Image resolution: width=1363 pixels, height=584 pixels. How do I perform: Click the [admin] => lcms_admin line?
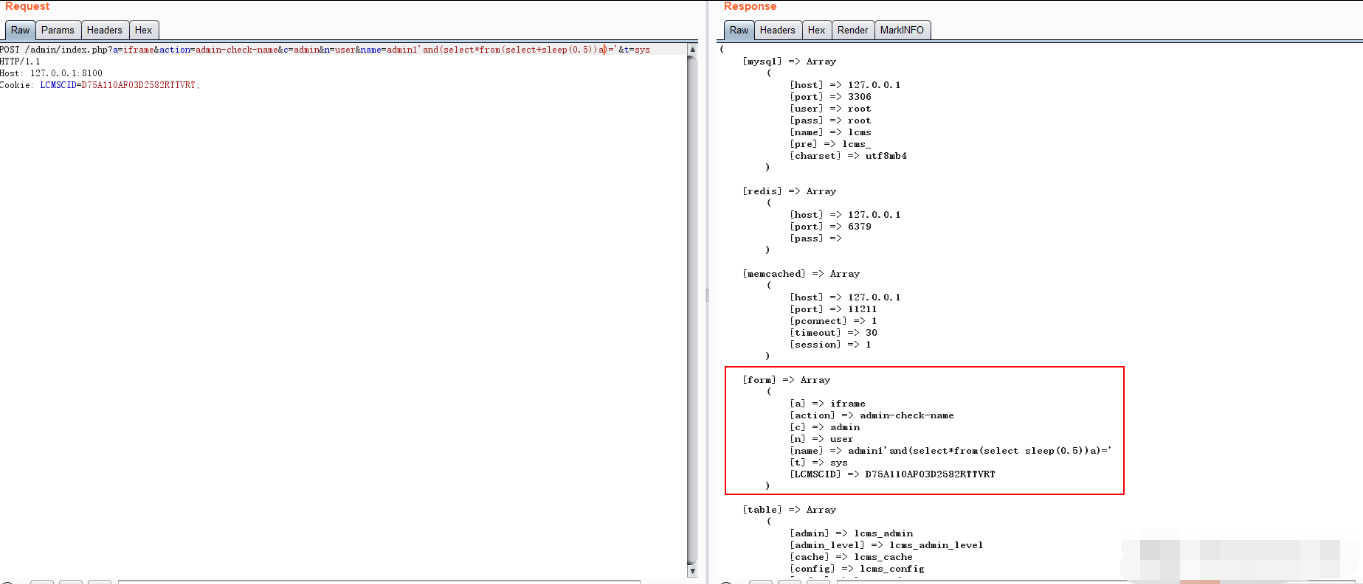tap(851, 534)
